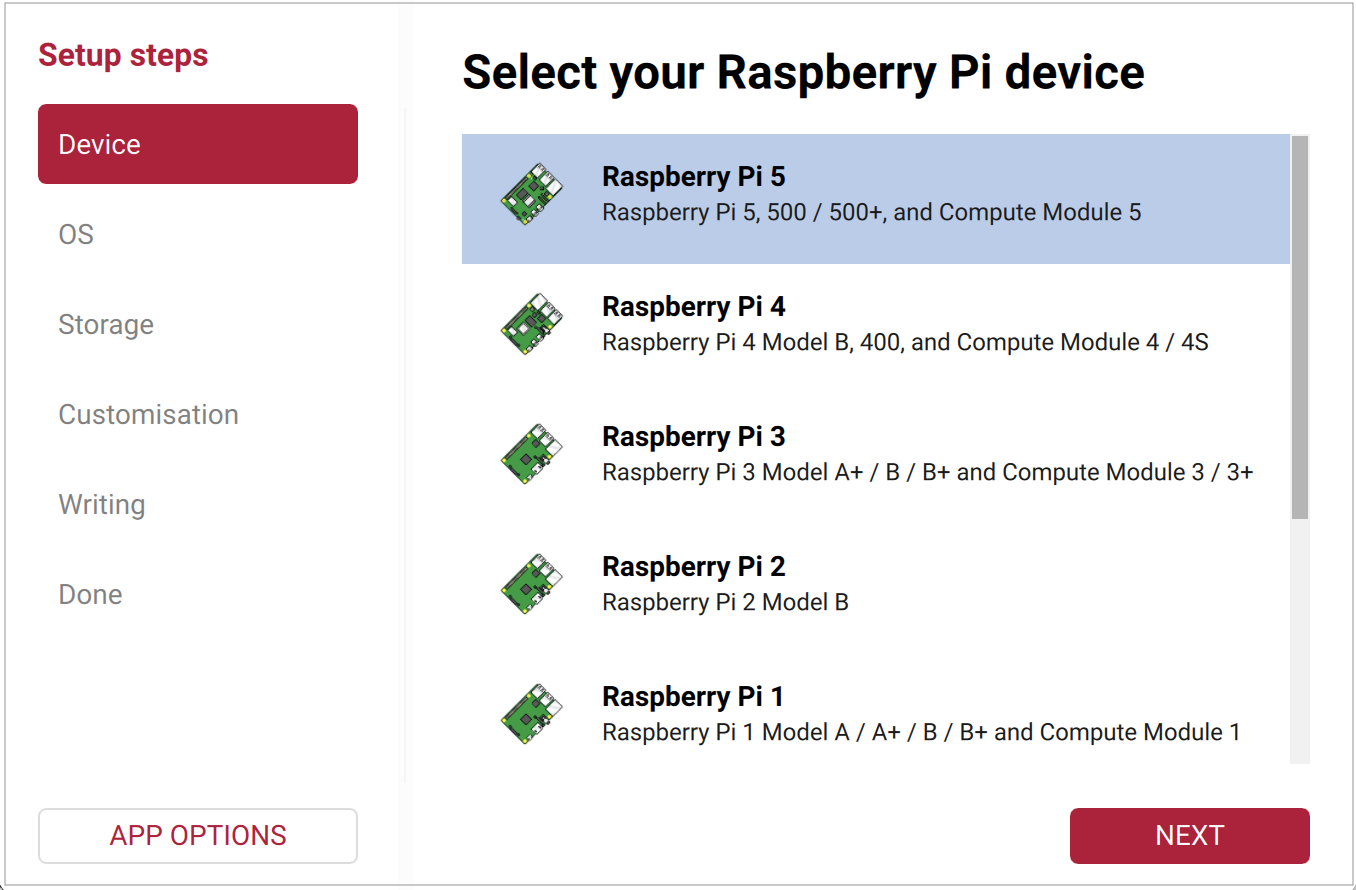This screenshot has width=1356, height=890.
Task: Open the Device setup step
Action: 197,143
